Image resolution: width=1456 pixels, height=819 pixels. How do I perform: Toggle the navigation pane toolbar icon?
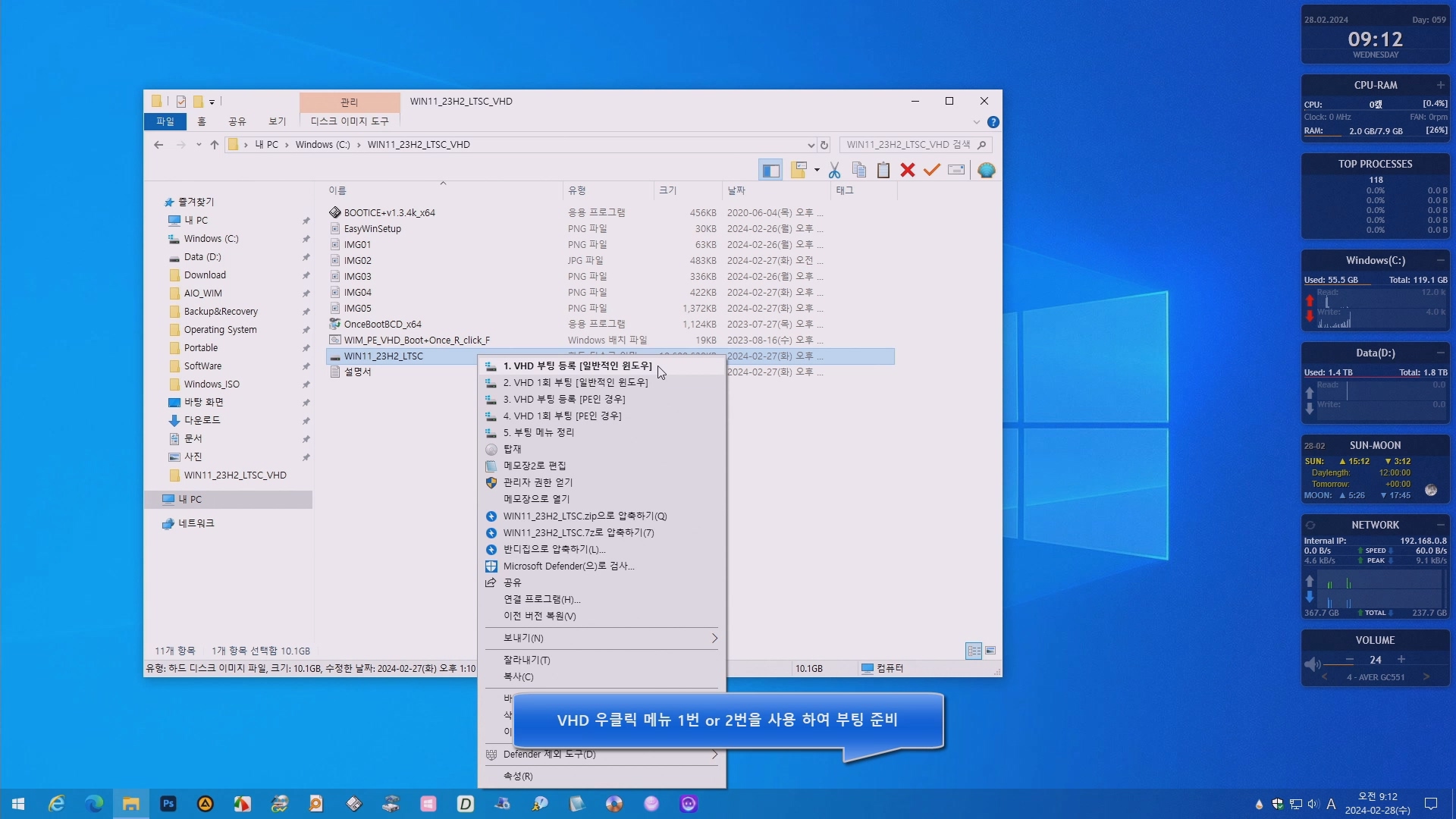coord(770,171)
